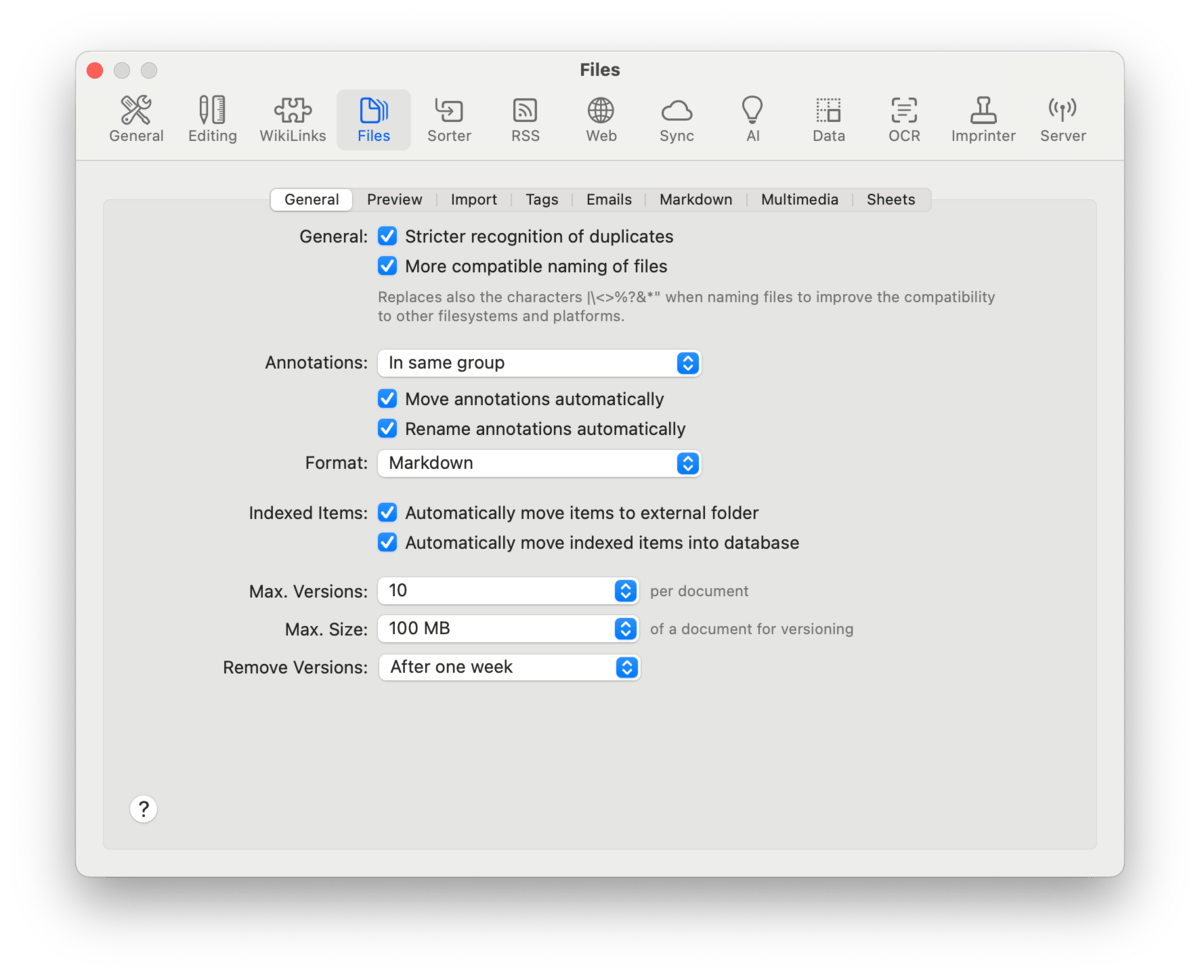Expand the Annotations location dropdown
The width and height of the screenshot is (1200, 977).
click(539, 363)
